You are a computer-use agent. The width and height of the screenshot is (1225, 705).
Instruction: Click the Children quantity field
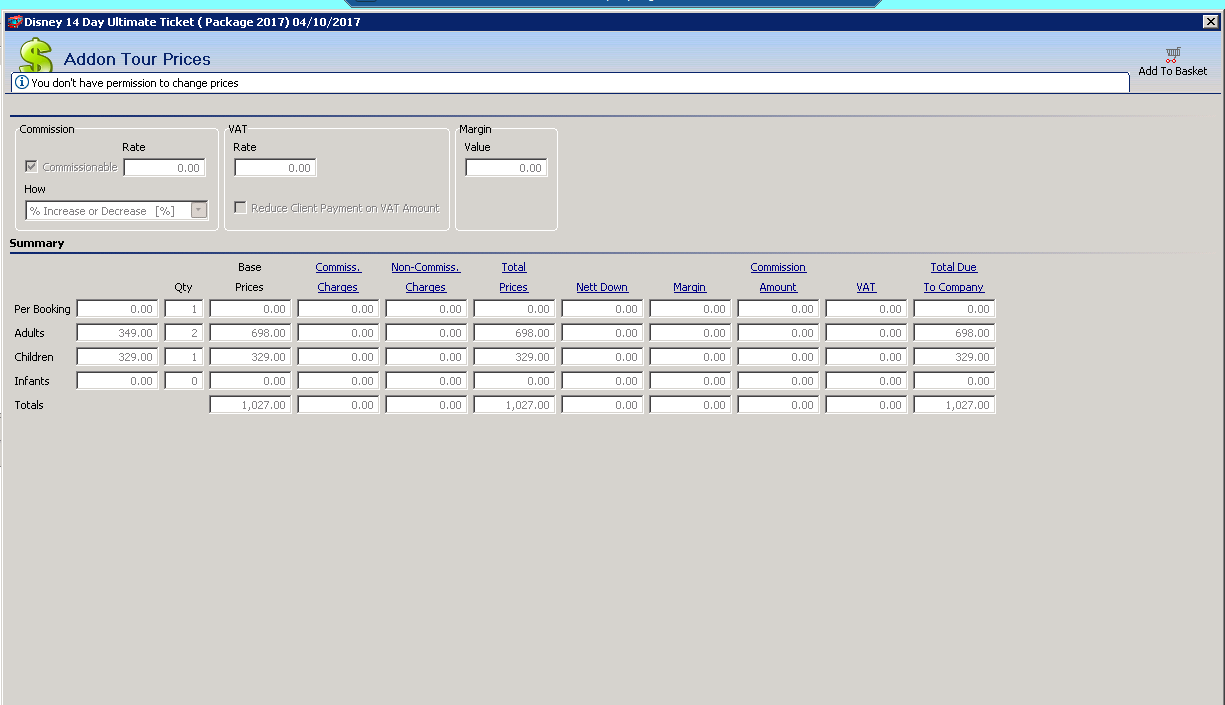(x=184, y=357)
